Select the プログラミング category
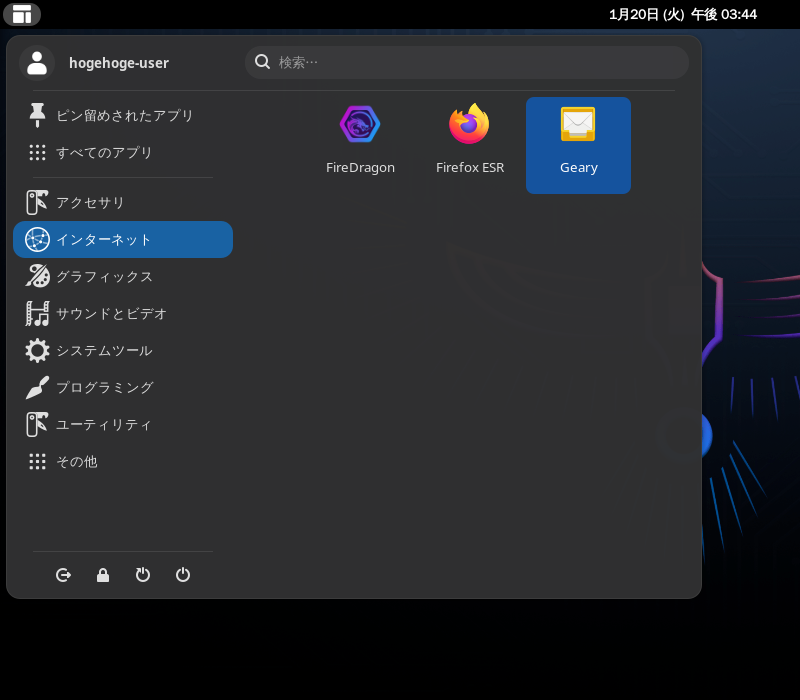 (x=123, y=388)
